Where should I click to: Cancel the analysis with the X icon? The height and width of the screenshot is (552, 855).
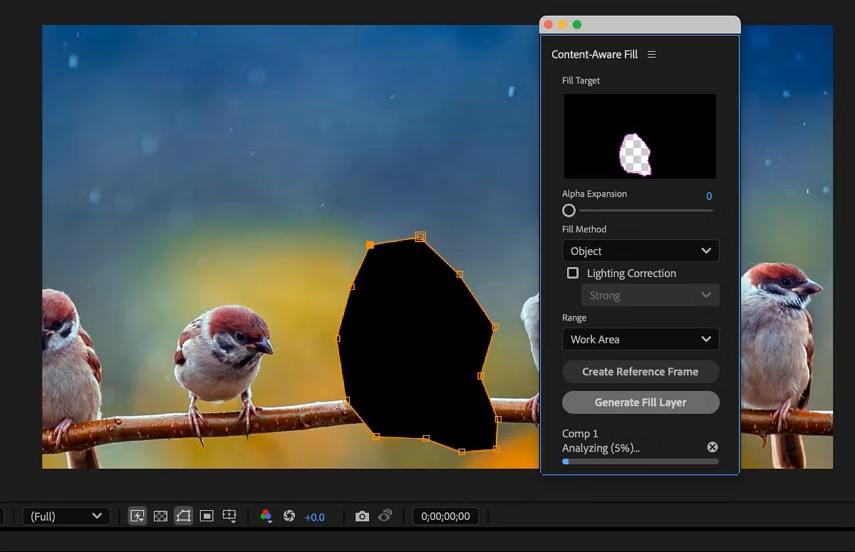(x=712, y=447)
